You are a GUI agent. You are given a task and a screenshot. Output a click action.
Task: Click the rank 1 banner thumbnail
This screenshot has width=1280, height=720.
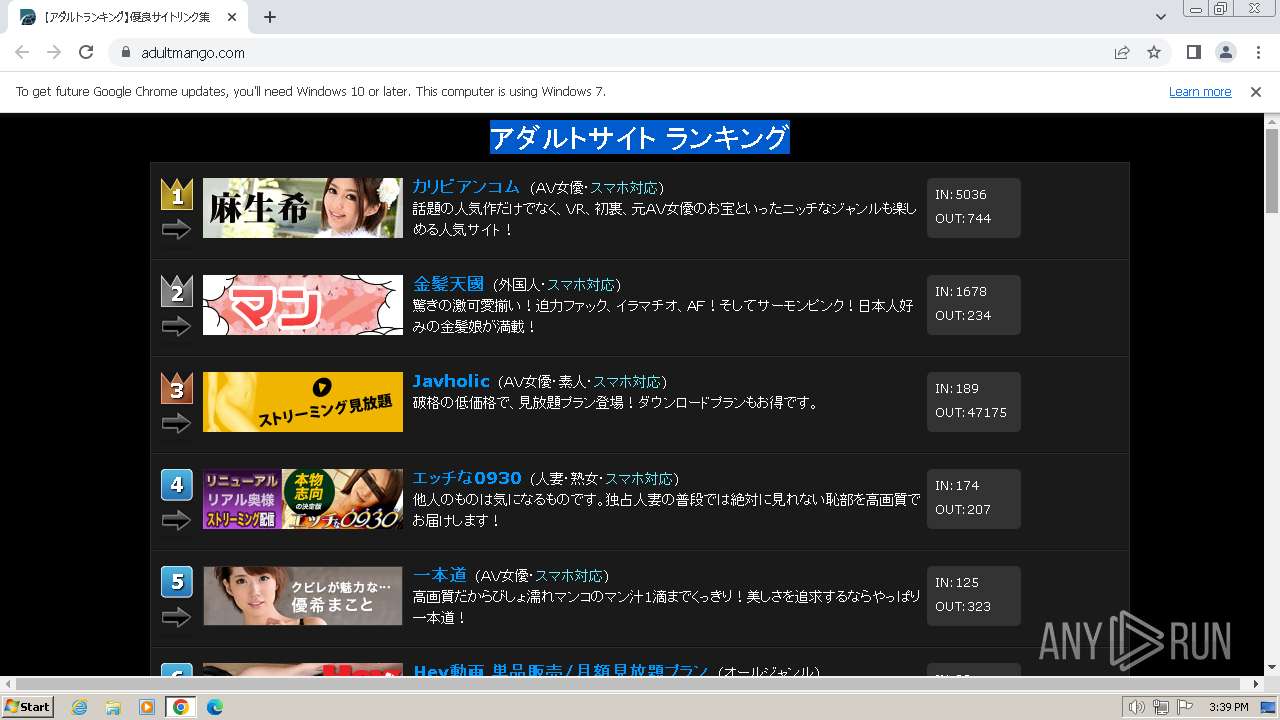303,208
